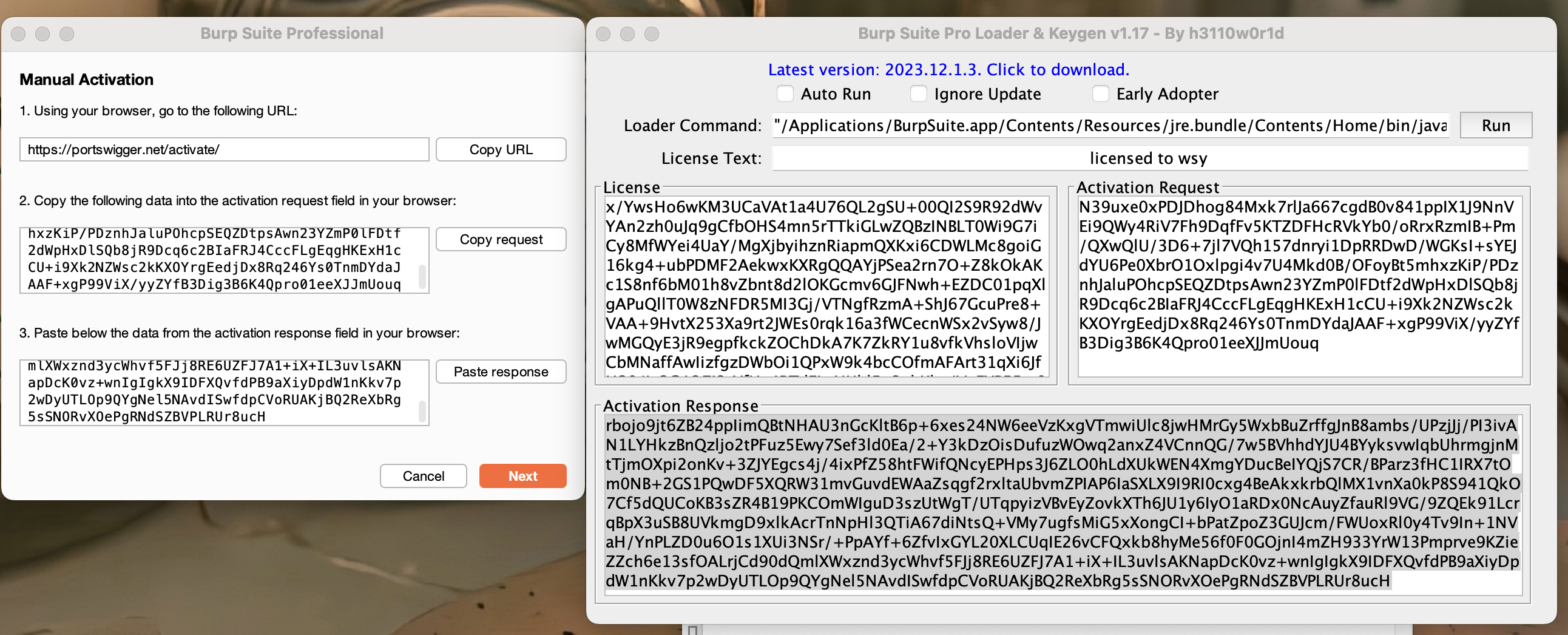Click the Keygen Activation Request text area
Screen dimensions: 1568x635
pyautogui.click(x=1300, y=286)
